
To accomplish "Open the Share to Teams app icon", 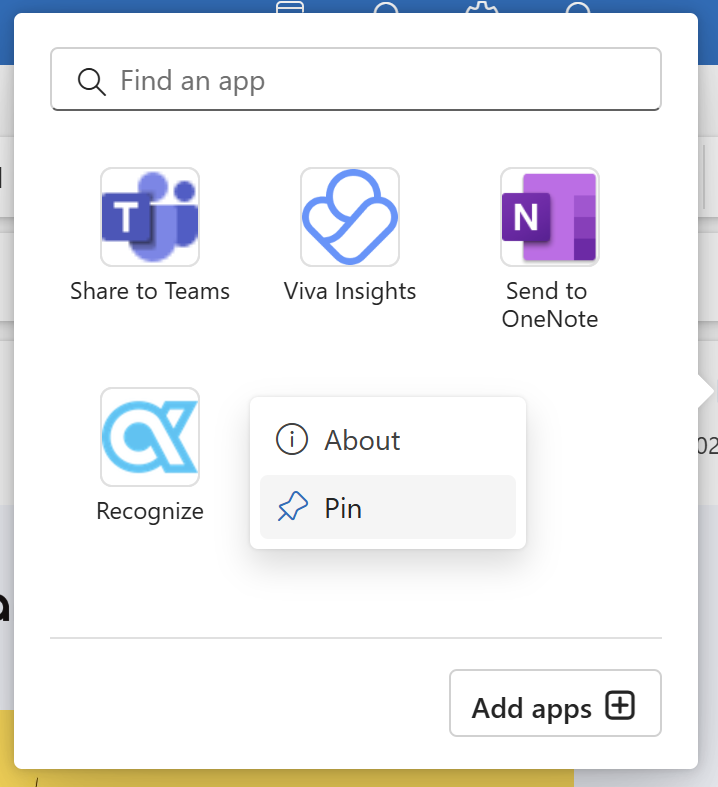I will coord(150,217).
